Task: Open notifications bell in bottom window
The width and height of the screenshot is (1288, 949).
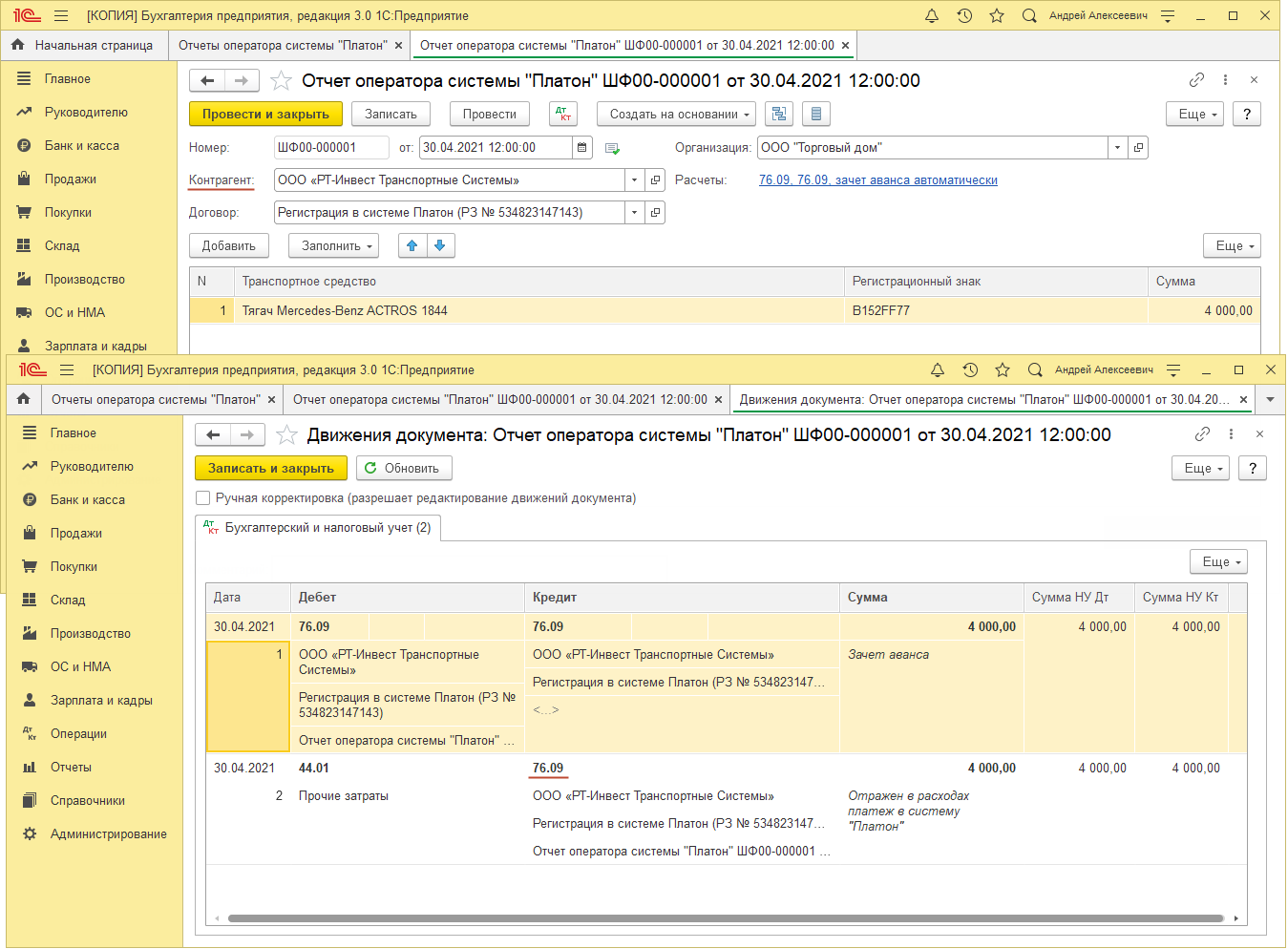Action: tap(938, 369)
